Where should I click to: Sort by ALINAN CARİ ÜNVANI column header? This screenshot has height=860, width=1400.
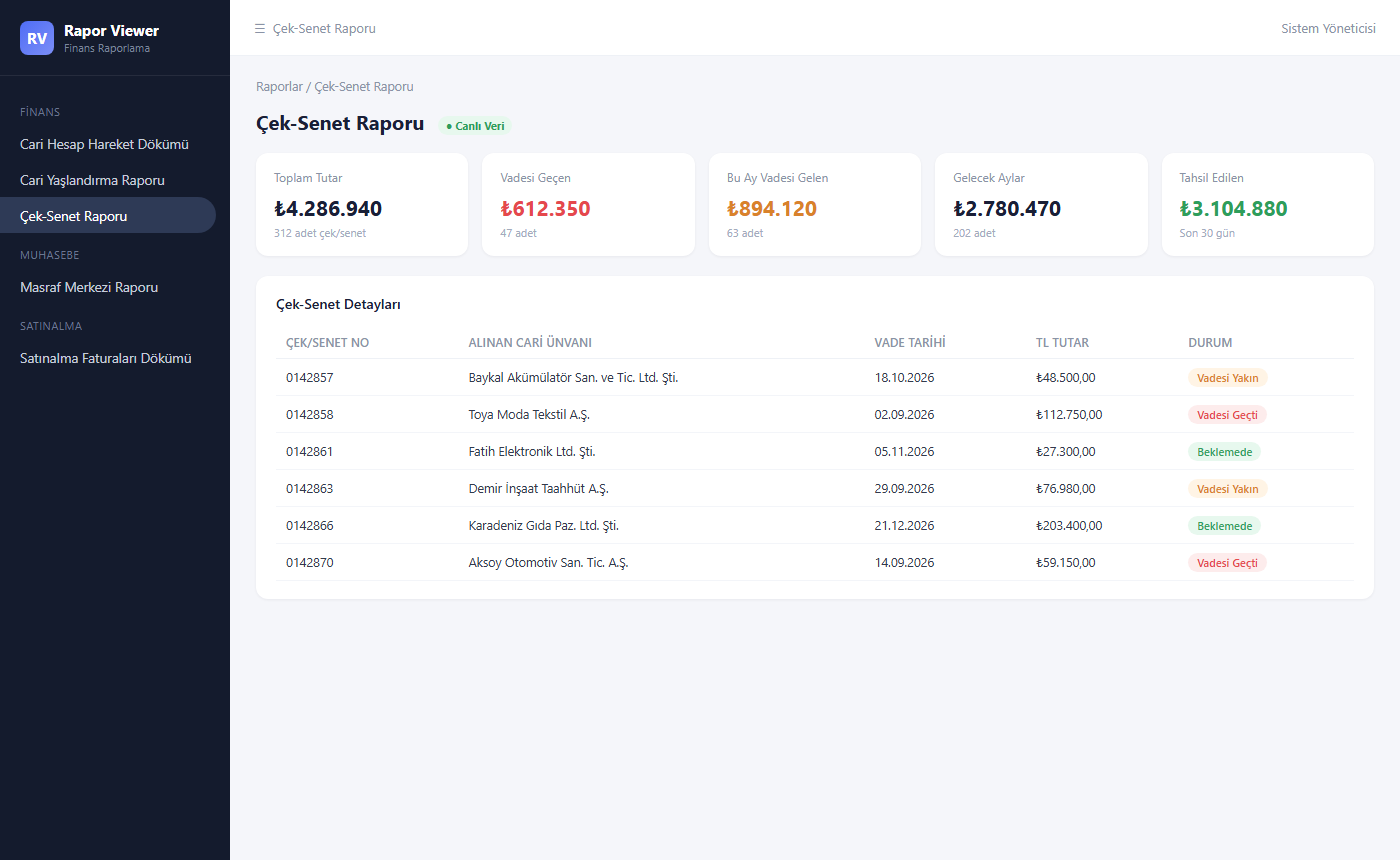[x=530, y=343]
